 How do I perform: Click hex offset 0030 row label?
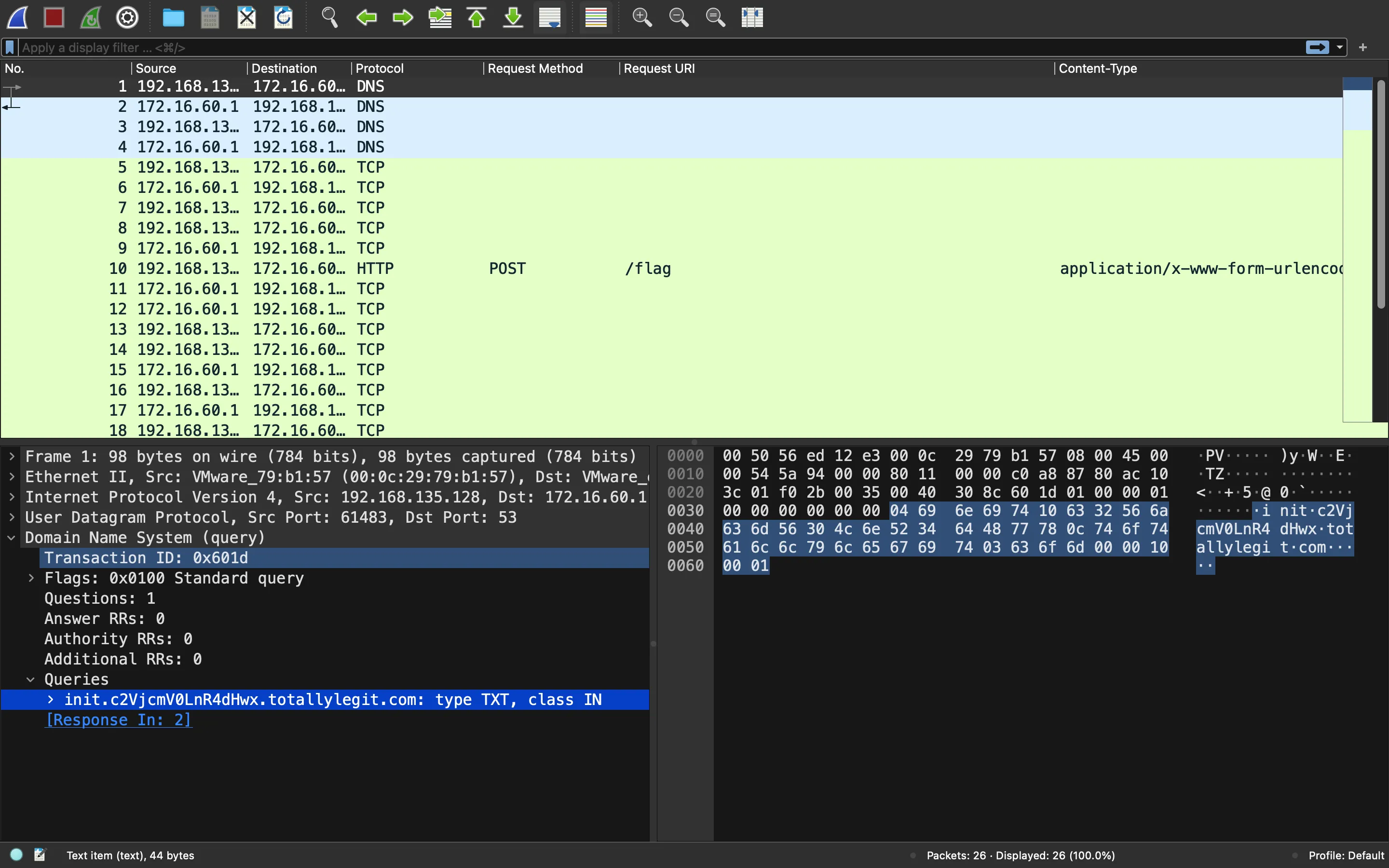[x=685, y=511]
